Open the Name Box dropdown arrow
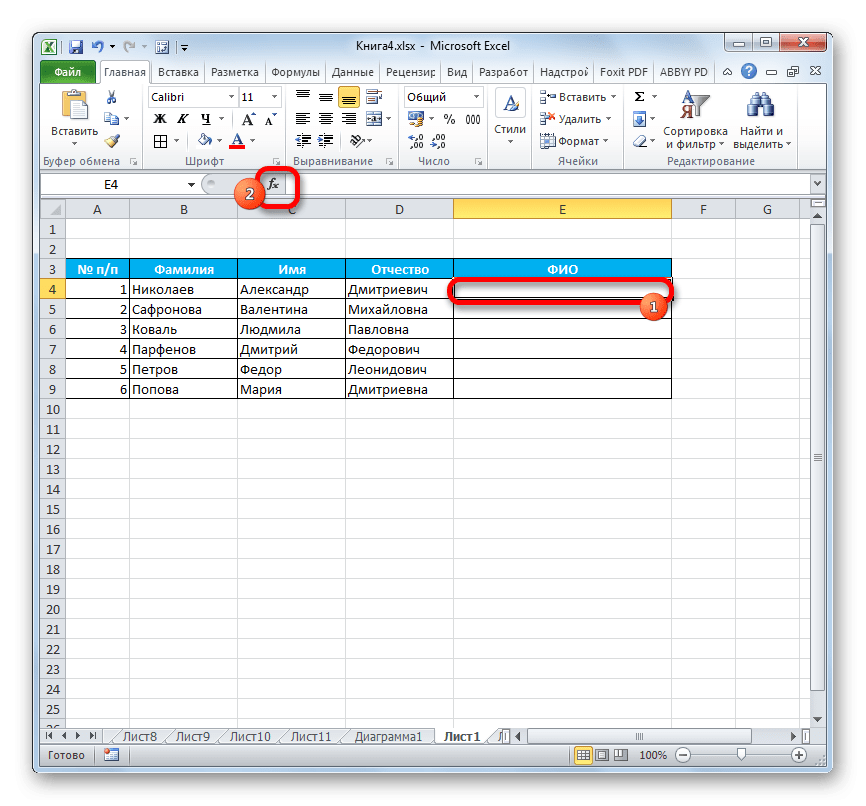 (x=191, y=185)
